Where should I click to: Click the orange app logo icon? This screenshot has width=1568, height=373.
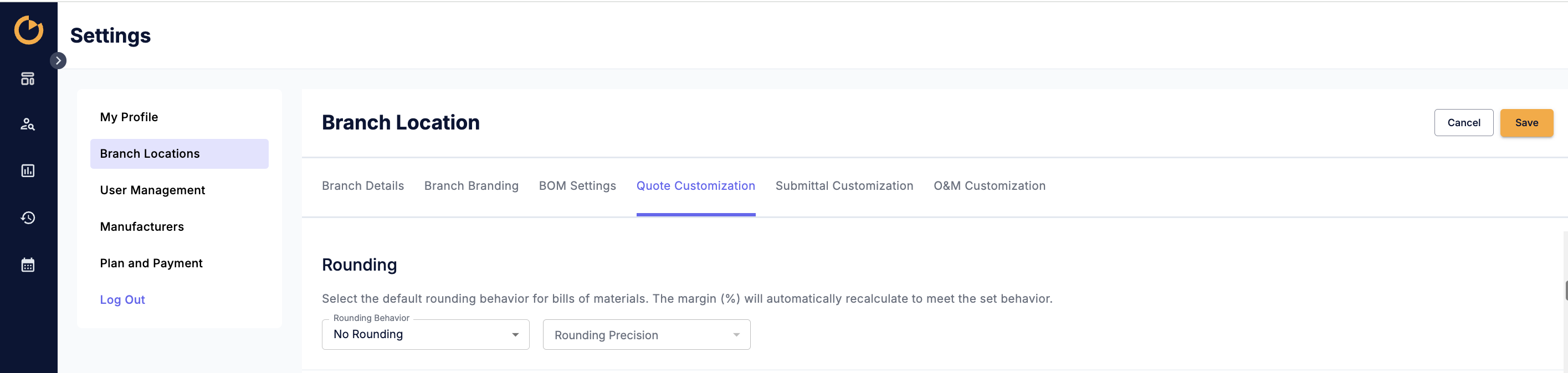point(29,30)
